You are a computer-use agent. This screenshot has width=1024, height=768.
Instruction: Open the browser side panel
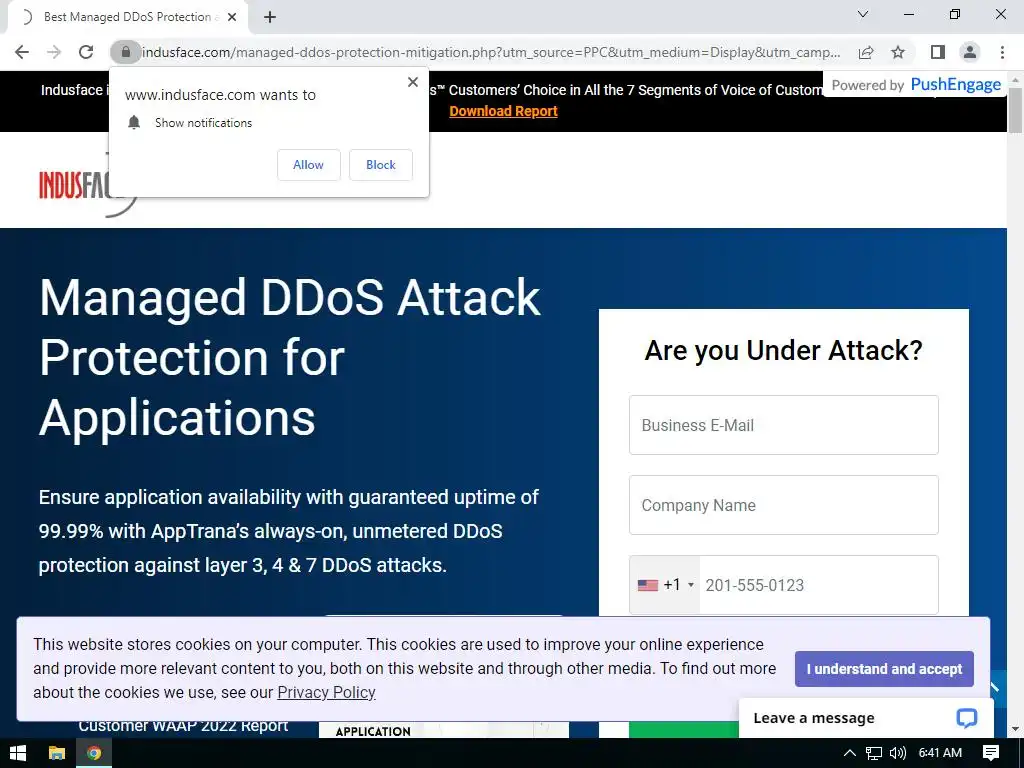(x=938, y=52)
